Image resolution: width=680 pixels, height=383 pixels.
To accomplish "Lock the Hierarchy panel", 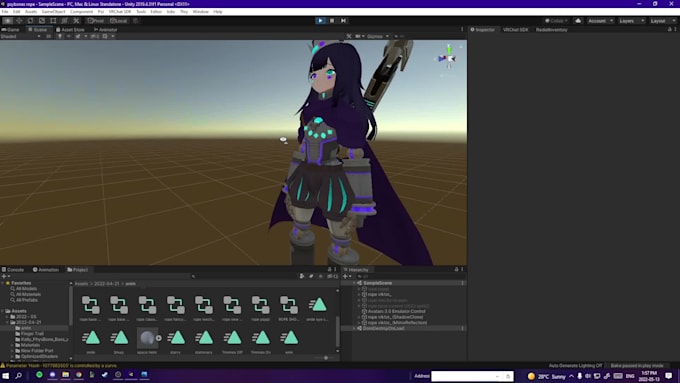I will click(x=456, y=269).
